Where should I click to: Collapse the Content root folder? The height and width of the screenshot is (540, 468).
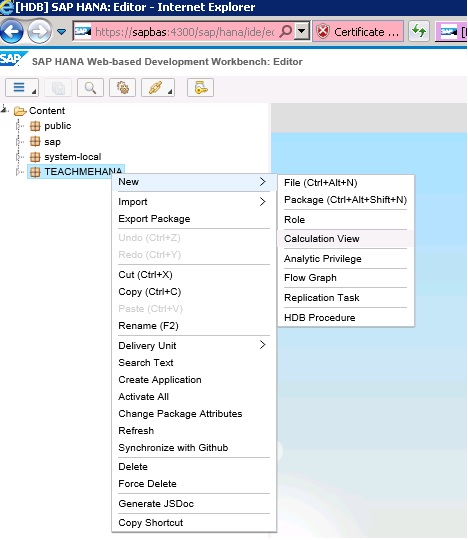click(4, 110)
